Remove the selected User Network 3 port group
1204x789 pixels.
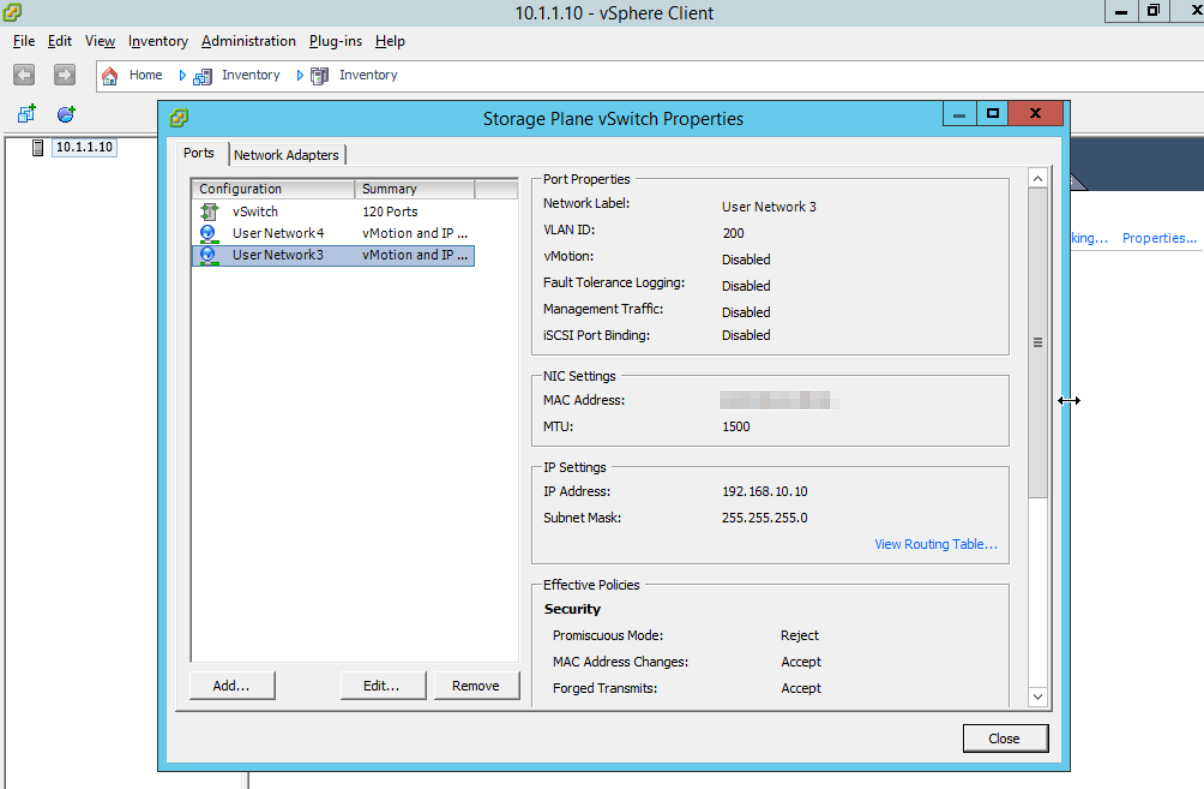coord(477,685)
